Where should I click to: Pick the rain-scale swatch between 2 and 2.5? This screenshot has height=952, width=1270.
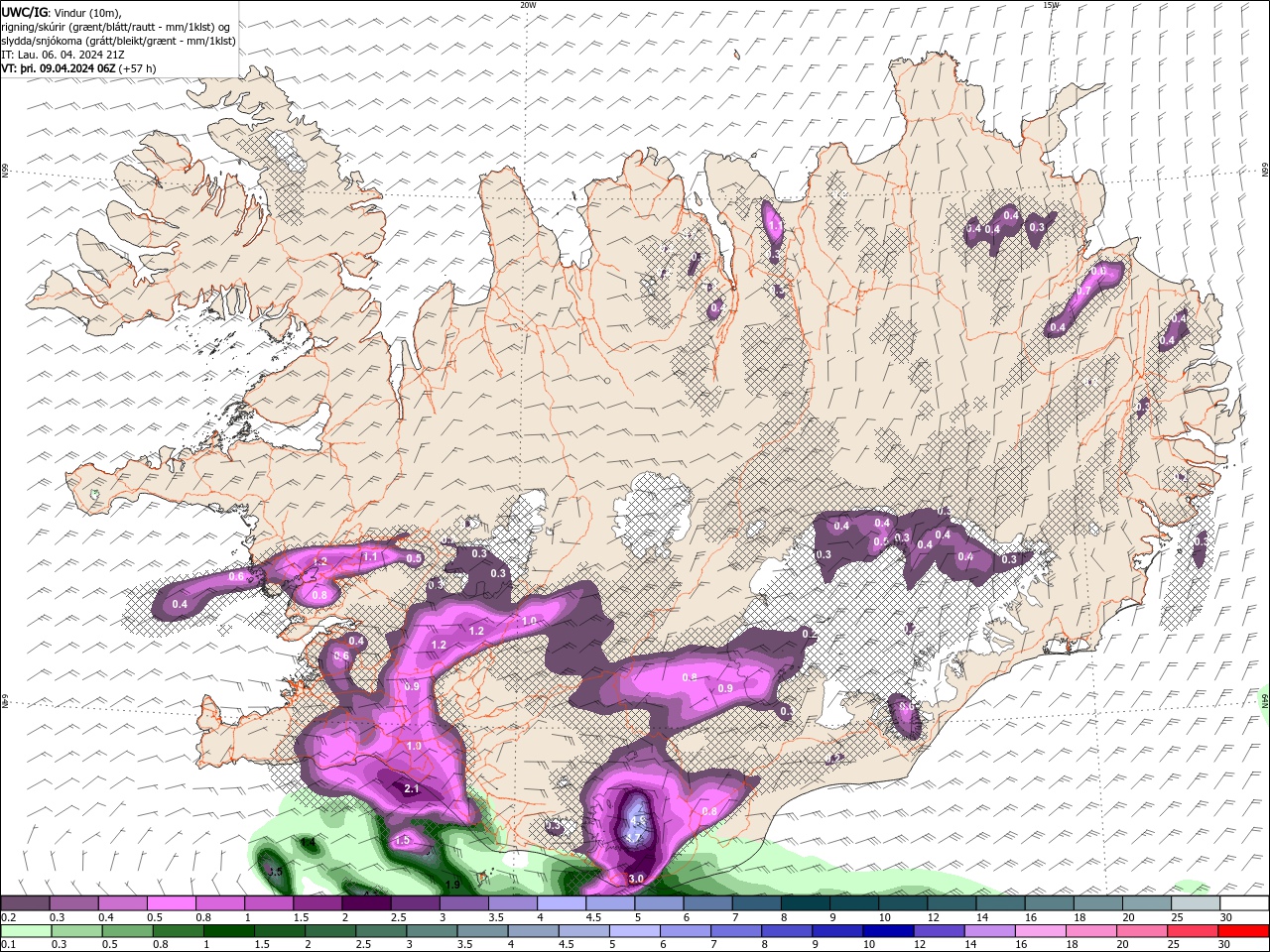(x=329, y=931)
